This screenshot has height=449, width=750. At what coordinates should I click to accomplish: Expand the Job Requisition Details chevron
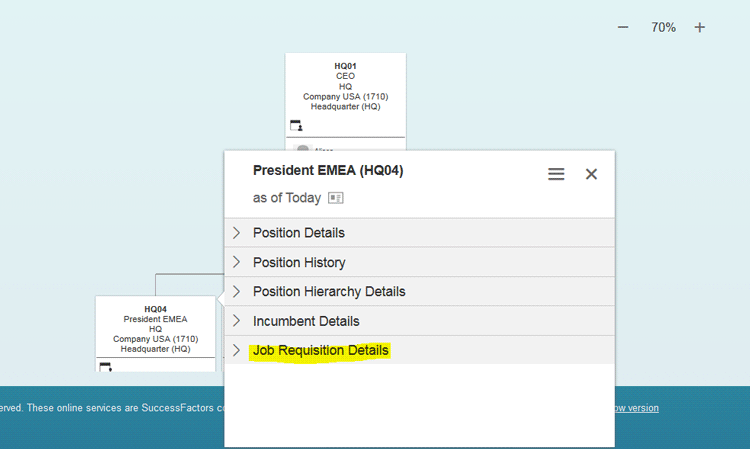click(237, 351)
